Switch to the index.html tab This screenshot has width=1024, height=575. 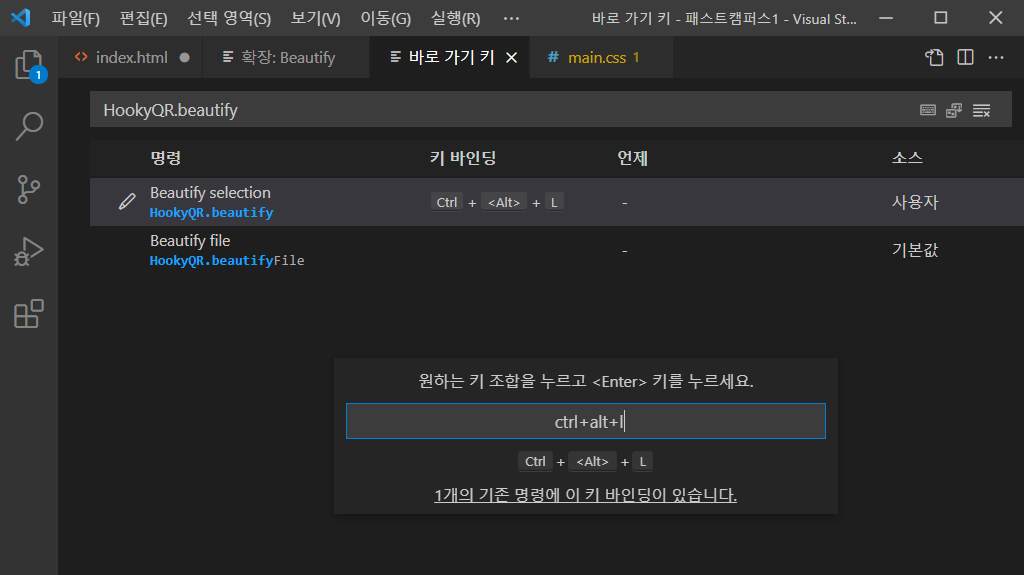(132, 58)
